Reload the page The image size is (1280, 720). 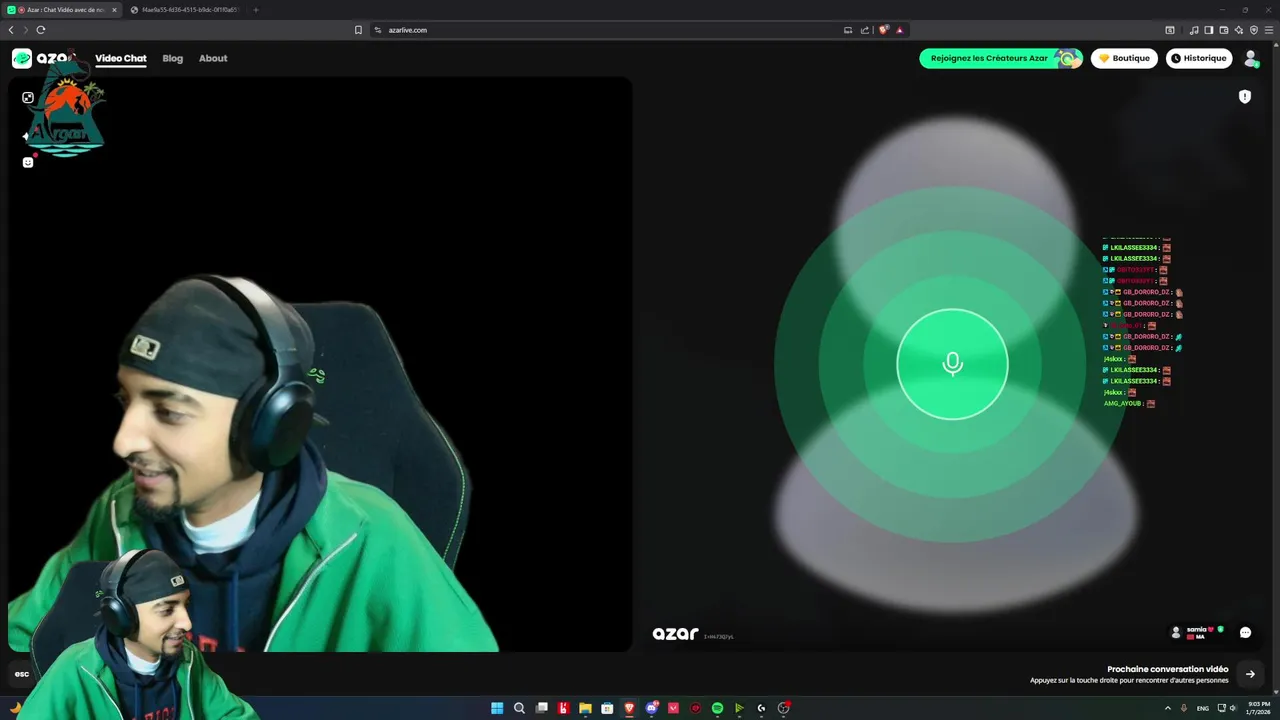[x=41, y=30]
